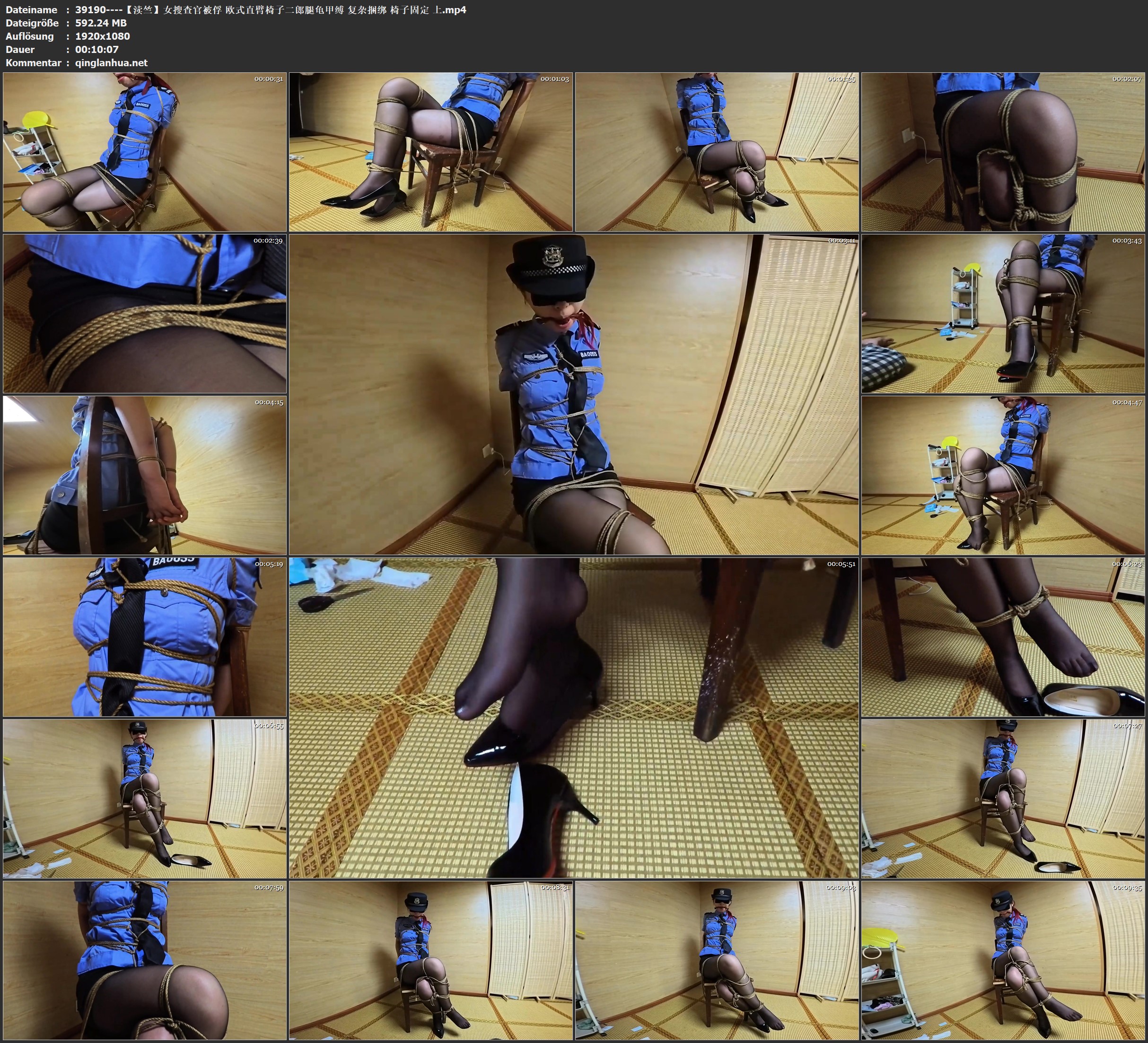Click the 00:02:07 frame thumbnail

point(1003,152)
